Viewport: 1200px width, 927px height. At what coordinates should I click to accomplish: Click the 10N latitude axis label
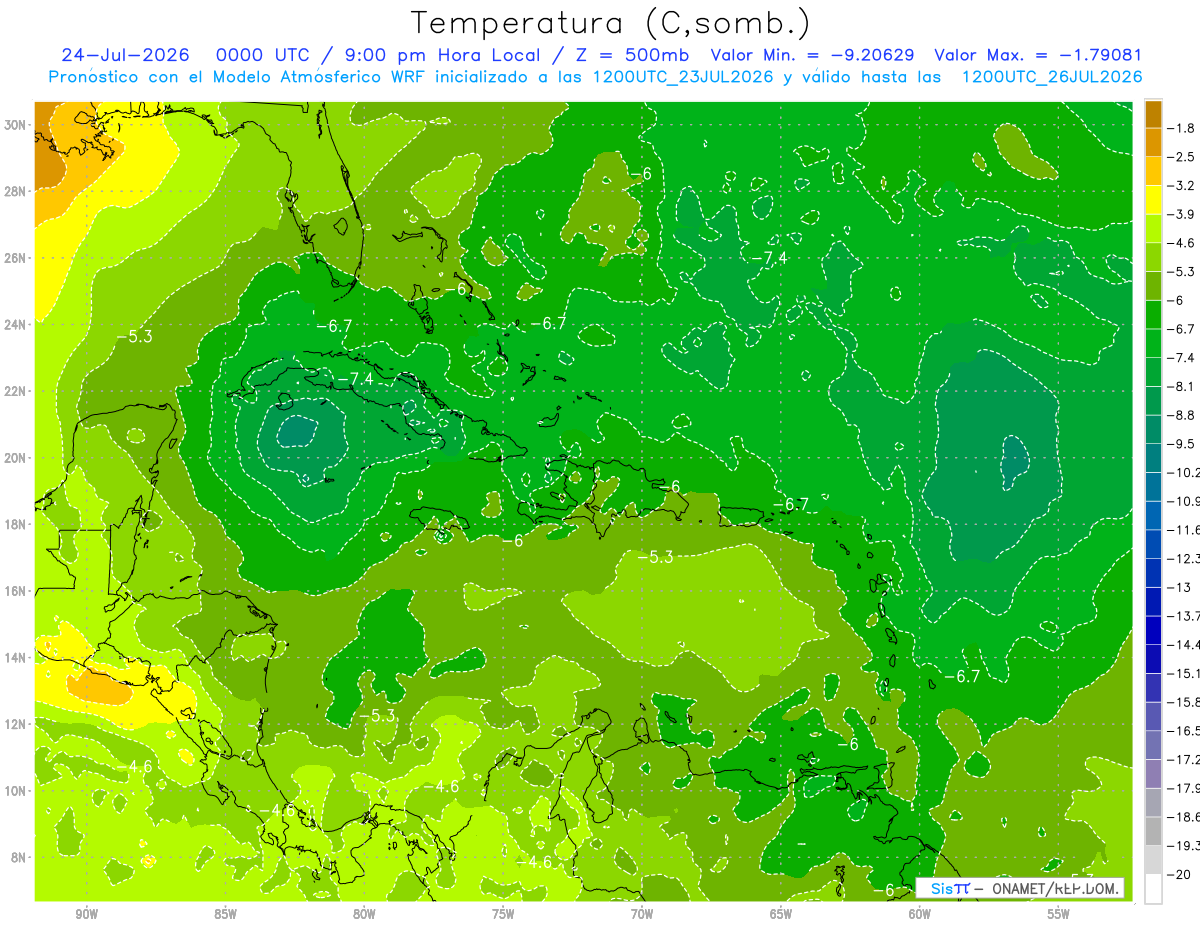pos(16,790)
